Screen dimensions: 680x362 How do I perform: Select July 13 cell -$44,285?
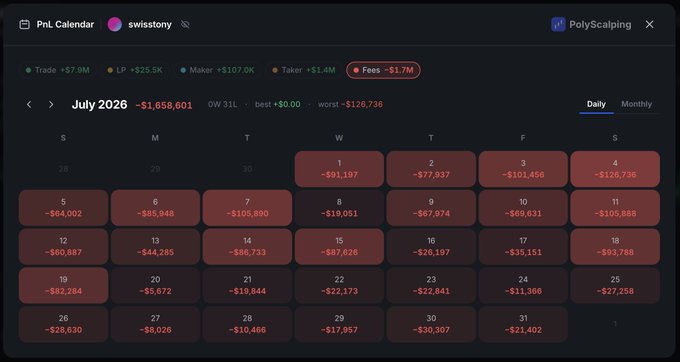155,247
